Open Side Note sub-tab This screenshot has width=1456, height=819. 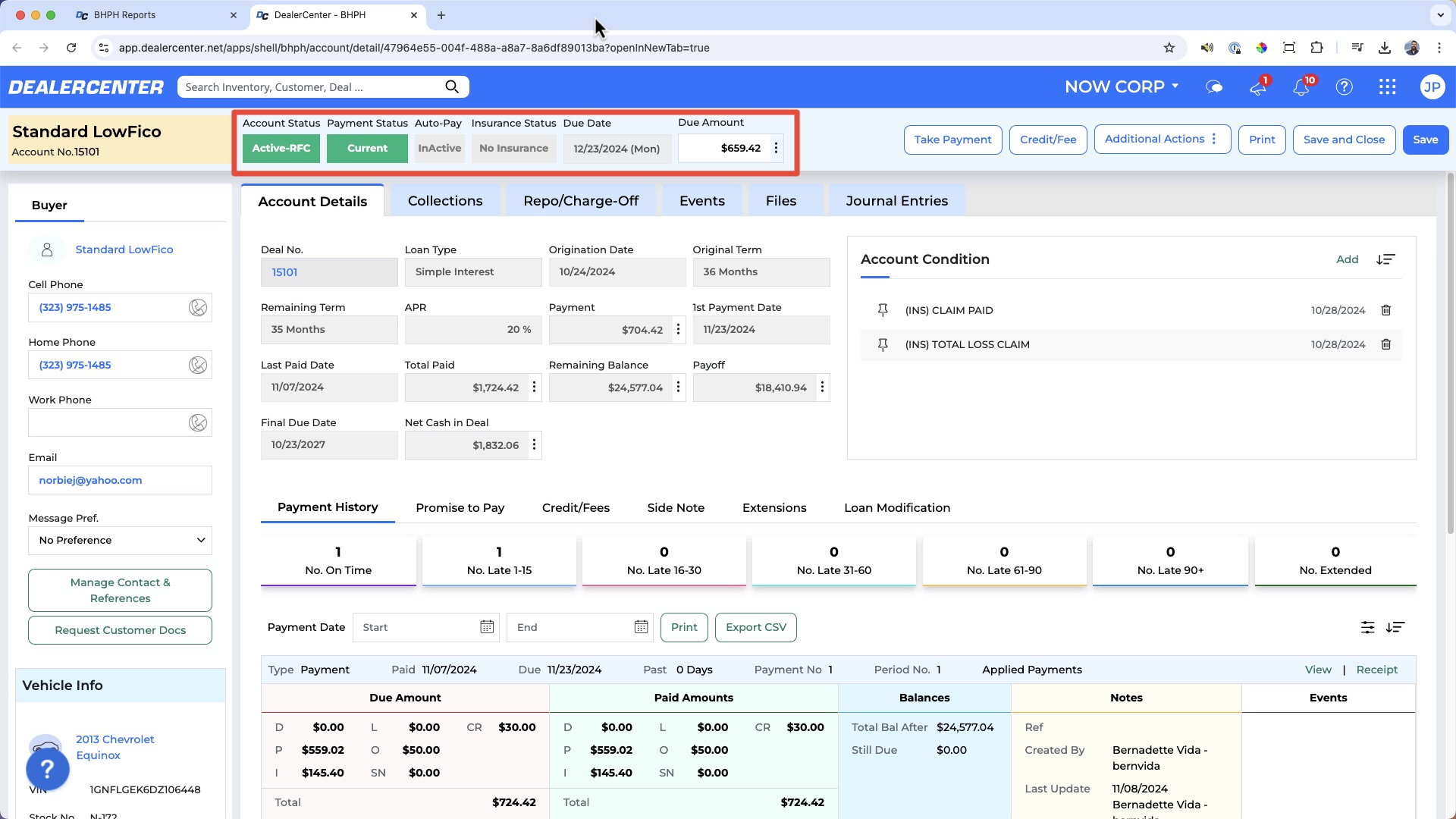(x=676, y=508)
